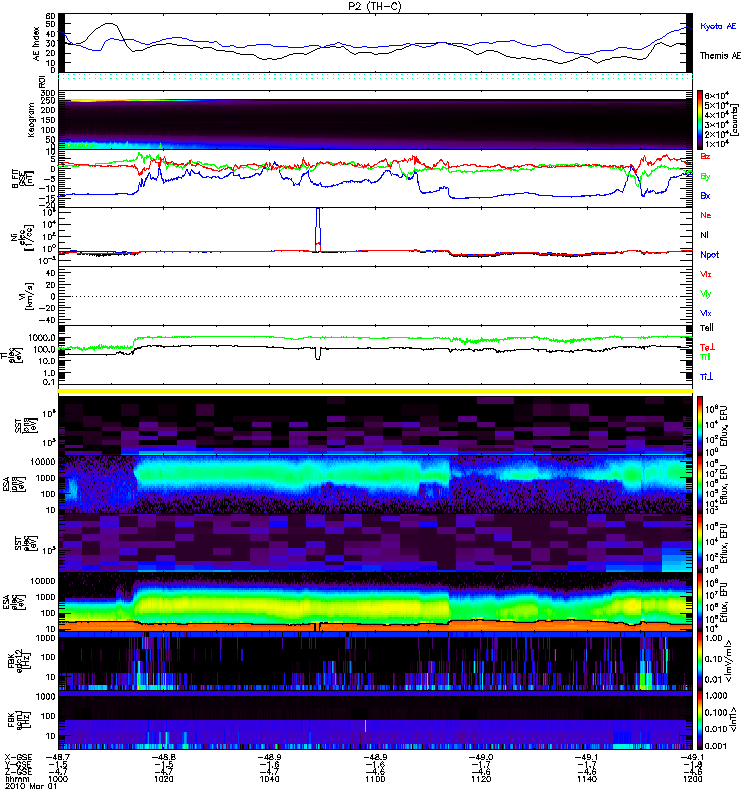Click the 1100 time tick label
This screenshot has width=750, height=800.
coord(375,779)
